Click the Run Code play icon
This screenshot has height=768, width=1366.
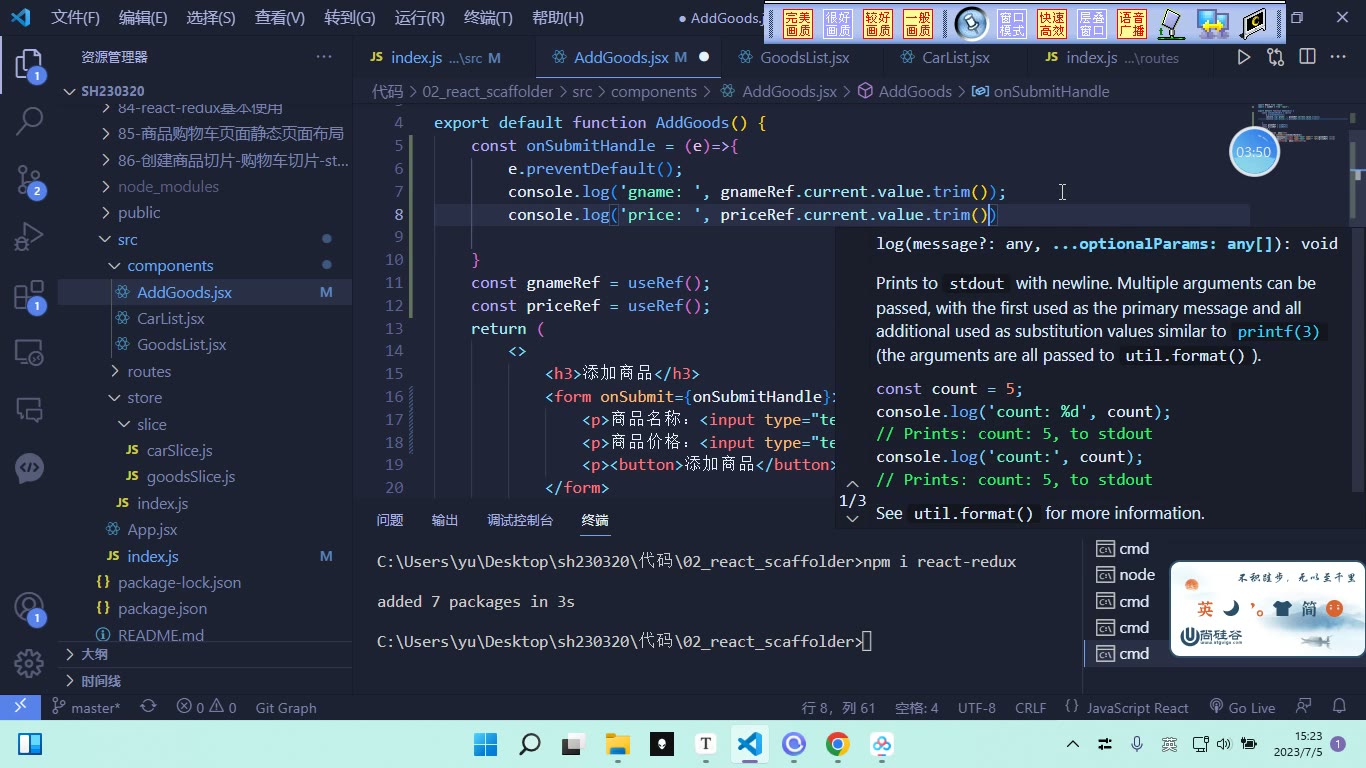click(x=1243, y=57)
